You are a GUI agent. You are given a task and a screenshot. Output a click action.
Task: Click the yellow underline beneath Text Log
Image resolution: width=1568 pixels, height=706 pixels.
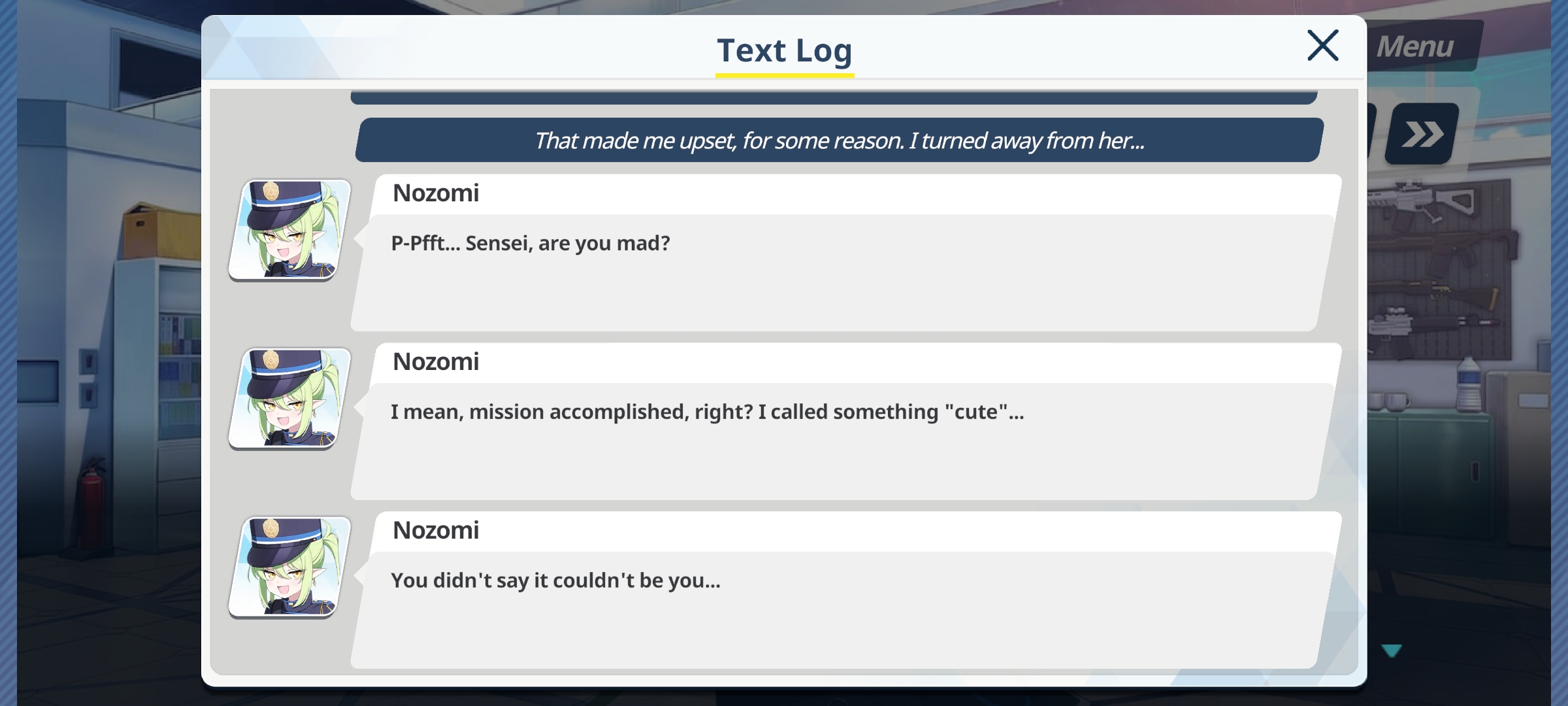pyautogui.click(x=785, y=75)
